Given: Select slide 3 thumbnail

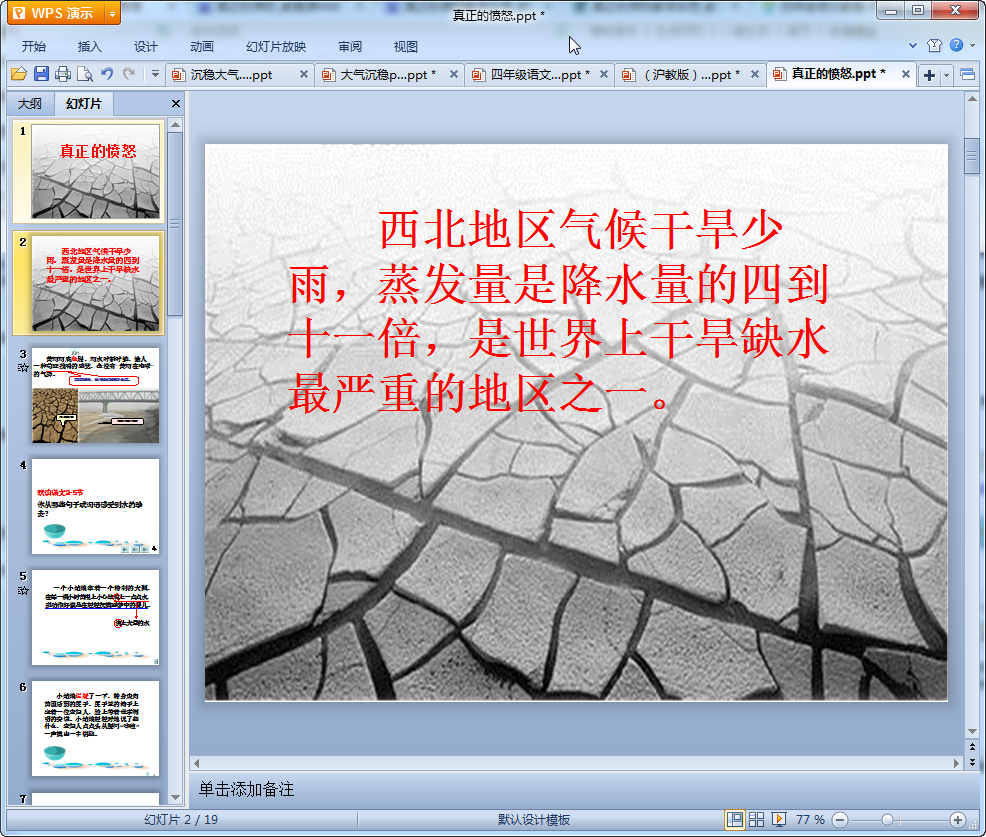Looking at the screenshot, I should [96, 395].
